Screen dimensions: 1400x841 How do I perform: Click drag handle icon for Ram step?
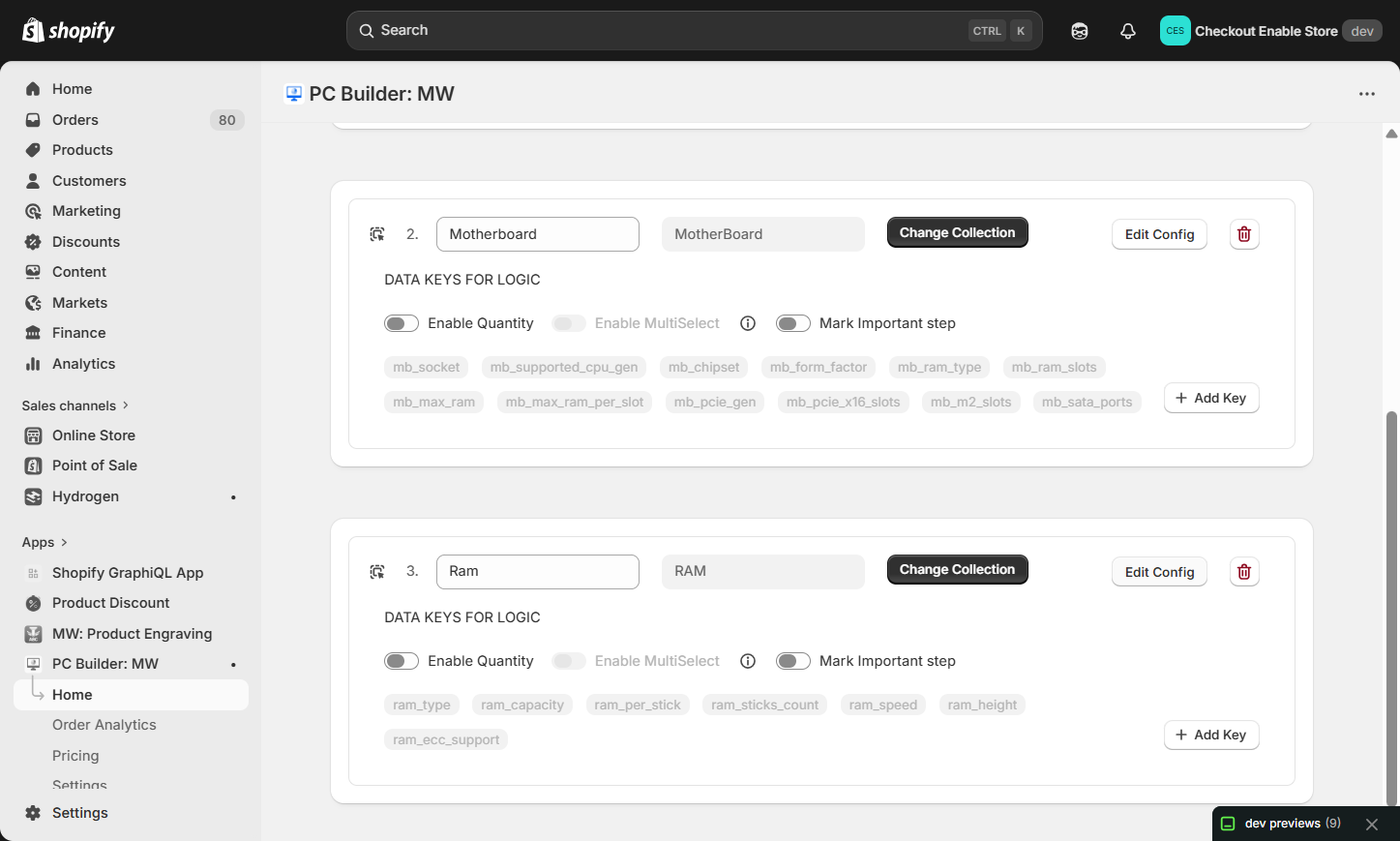pos(377,572)
